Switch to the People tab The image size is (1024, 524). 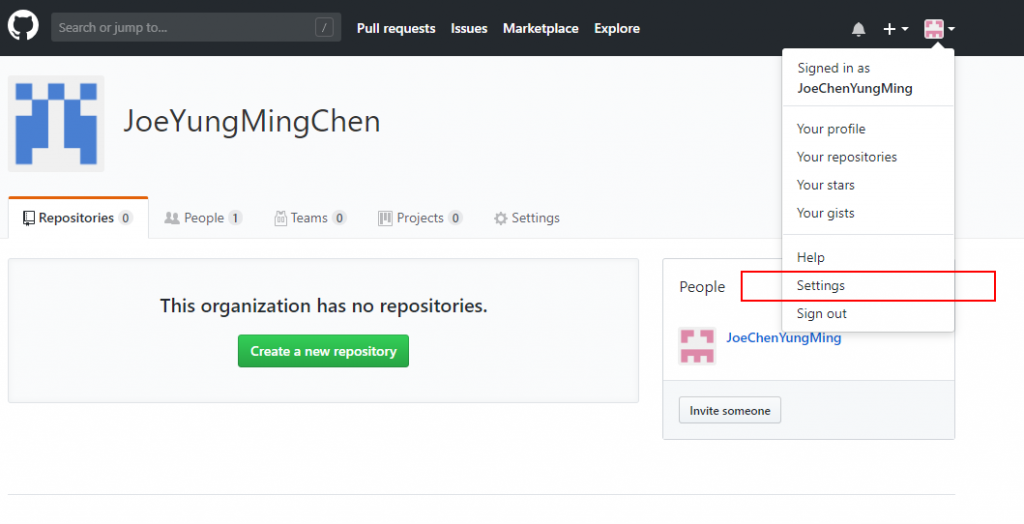coord(203,218)
